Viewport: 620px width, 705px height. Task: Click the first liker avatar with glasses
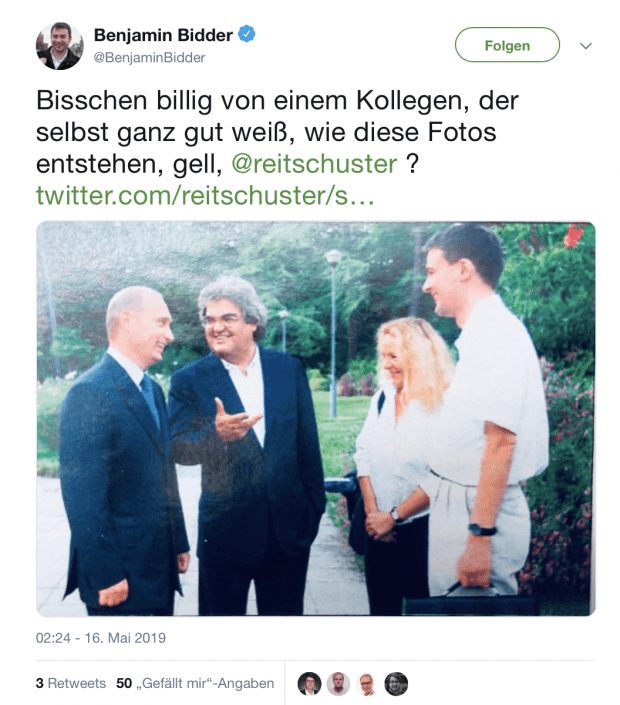[x=309, y=684]
